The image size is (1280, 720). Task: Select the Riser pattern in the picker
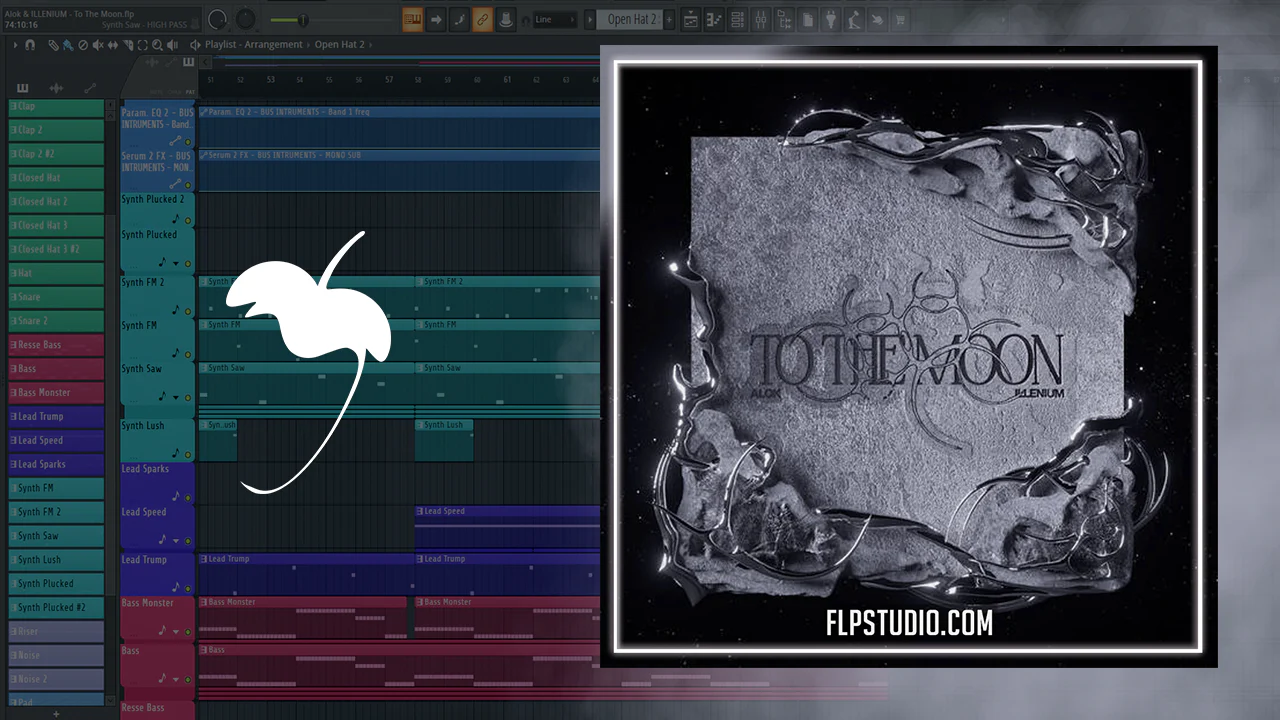(56, 631)
